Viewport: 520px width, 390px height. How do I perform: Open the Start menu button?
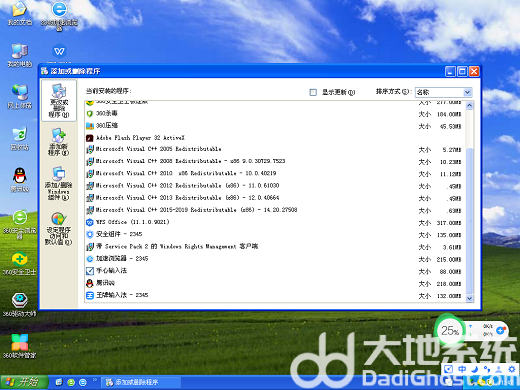pos(24,382)
